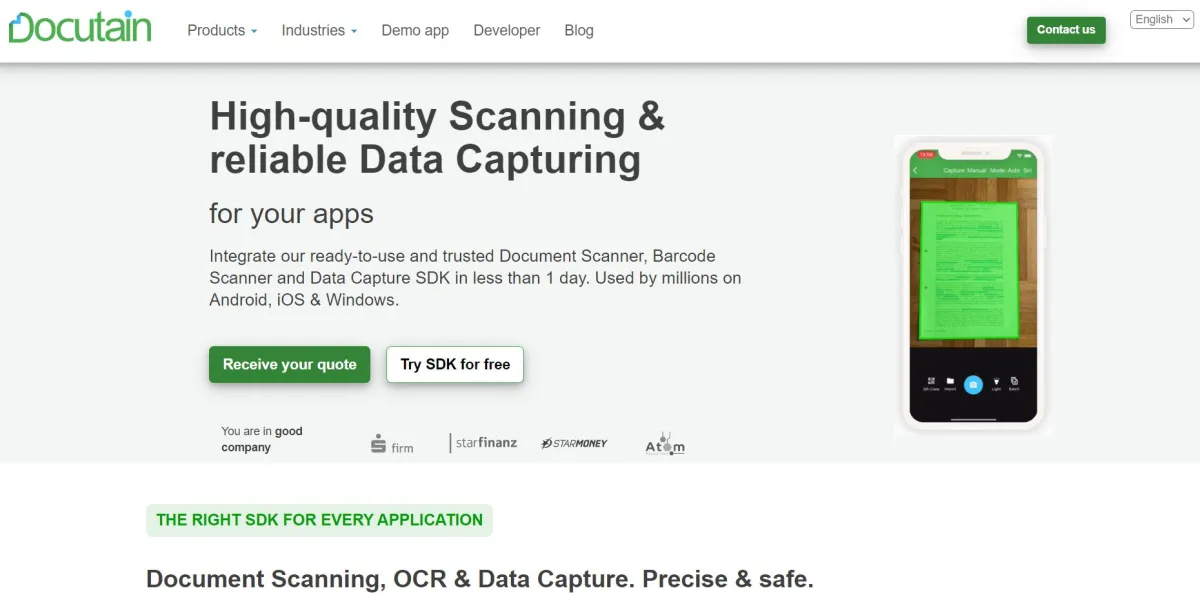The height and width of the screenshot is (595, 1200).
Task: Open the Blog page from the menu
Action: pyautogui.click(x=578, y=30)
